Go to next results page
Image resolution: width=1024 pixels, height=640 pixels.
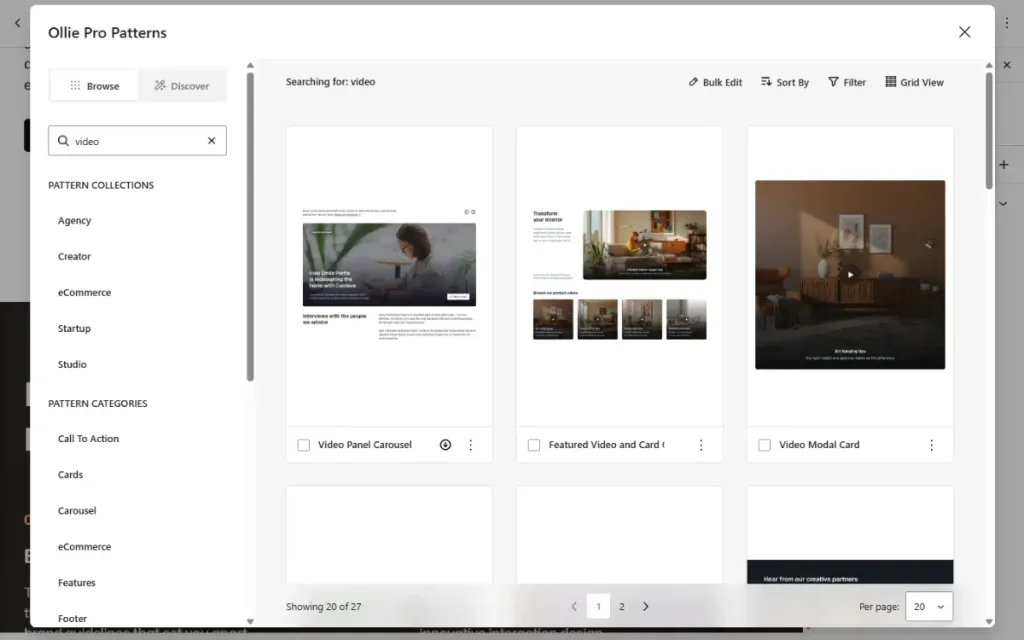tap(646, 607)
